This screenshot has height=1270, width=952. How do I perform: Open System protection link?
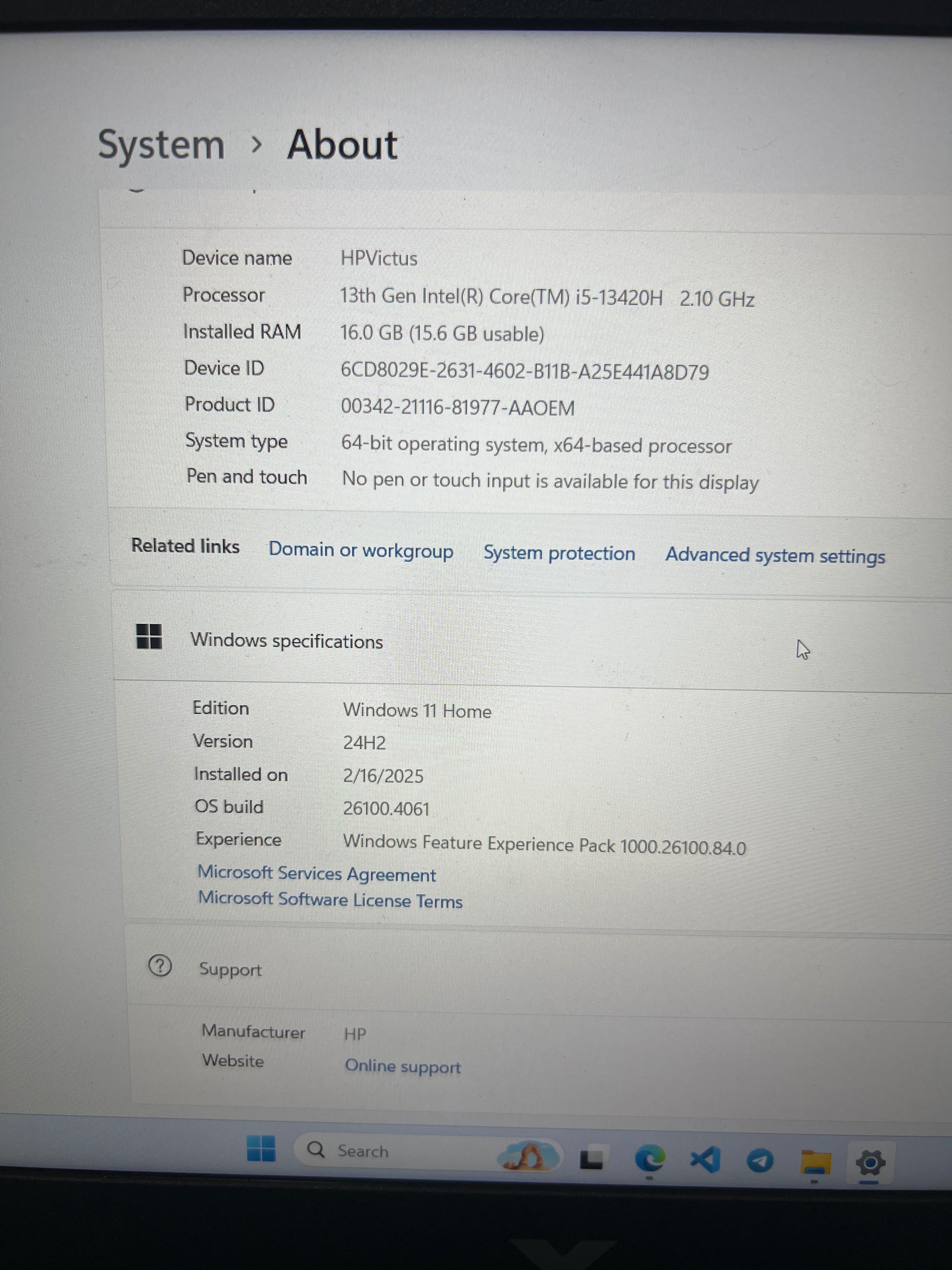[559, 553]
